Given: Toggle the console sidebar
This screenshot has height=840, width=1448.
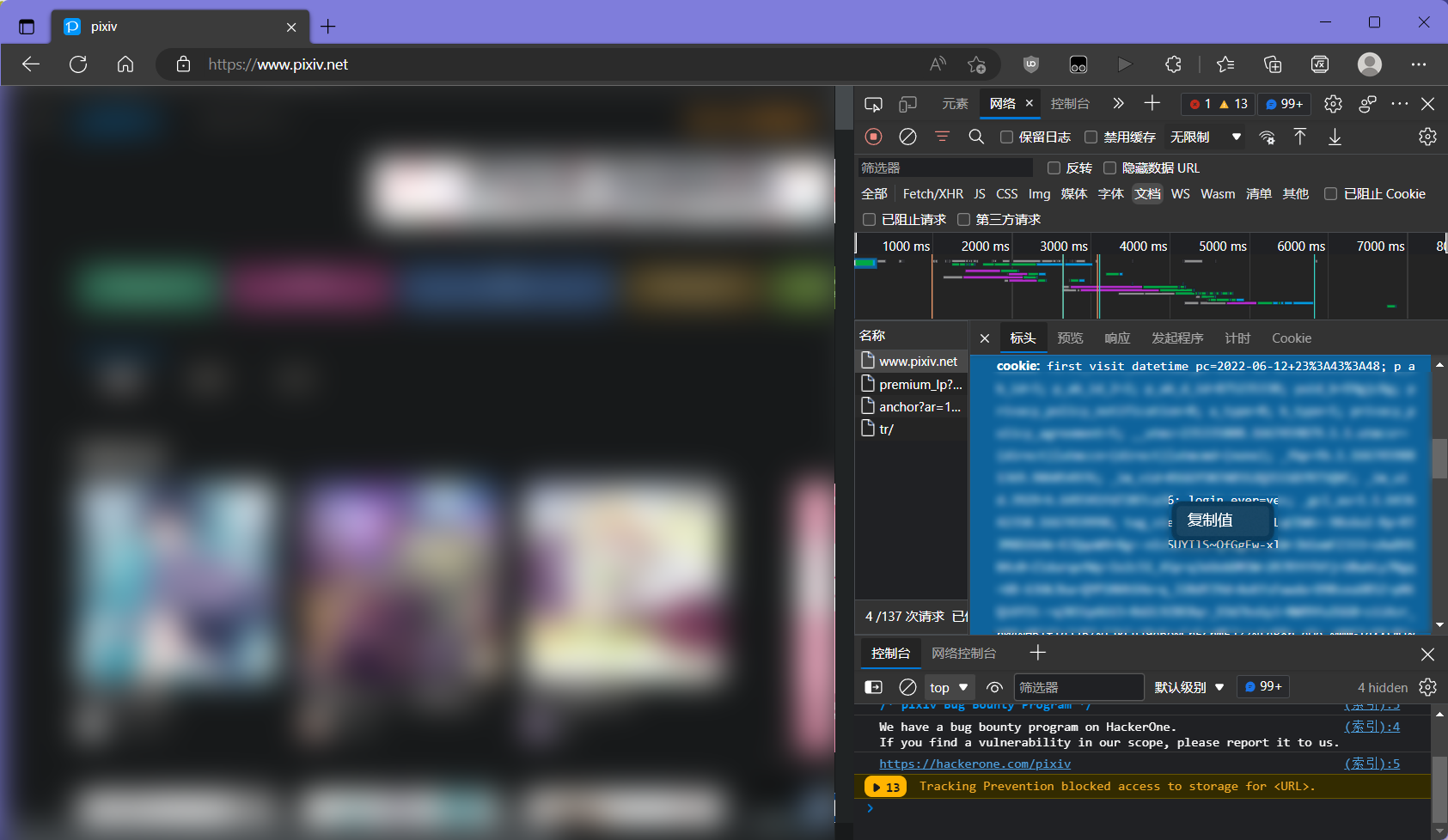Looking at the screenshot, I should pos(873,687).
